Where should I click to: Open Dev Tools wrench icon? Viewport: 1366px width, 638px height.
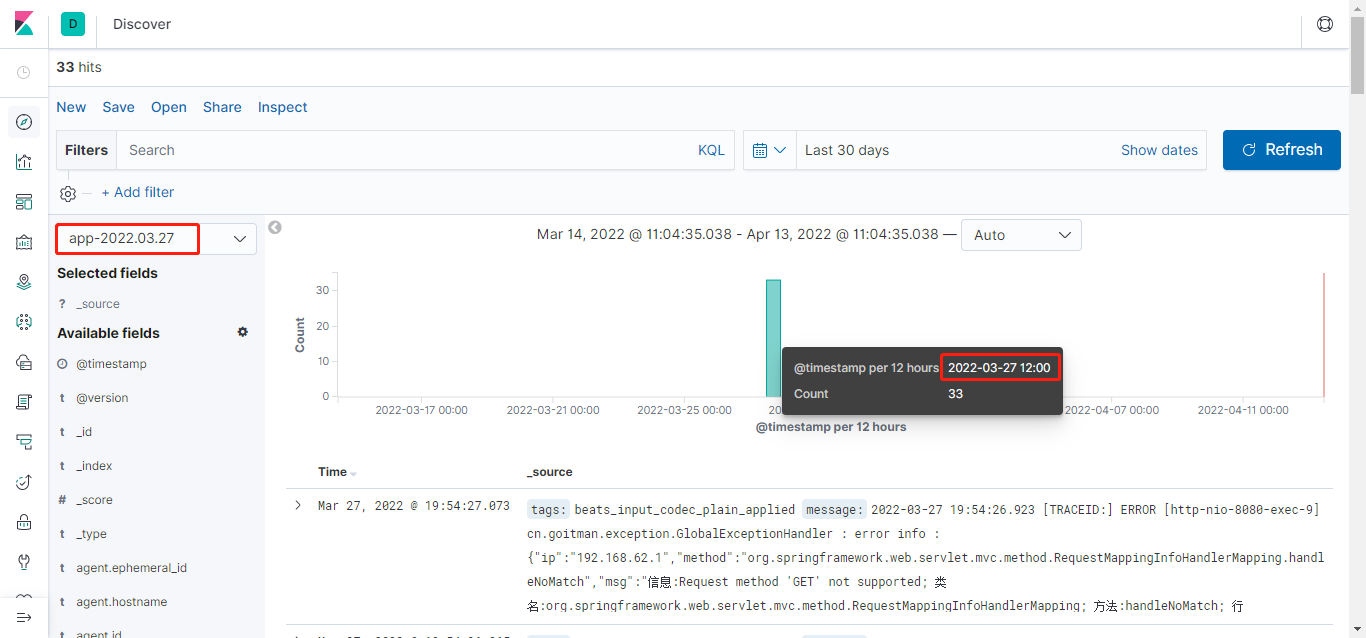(x=24, y=562)
